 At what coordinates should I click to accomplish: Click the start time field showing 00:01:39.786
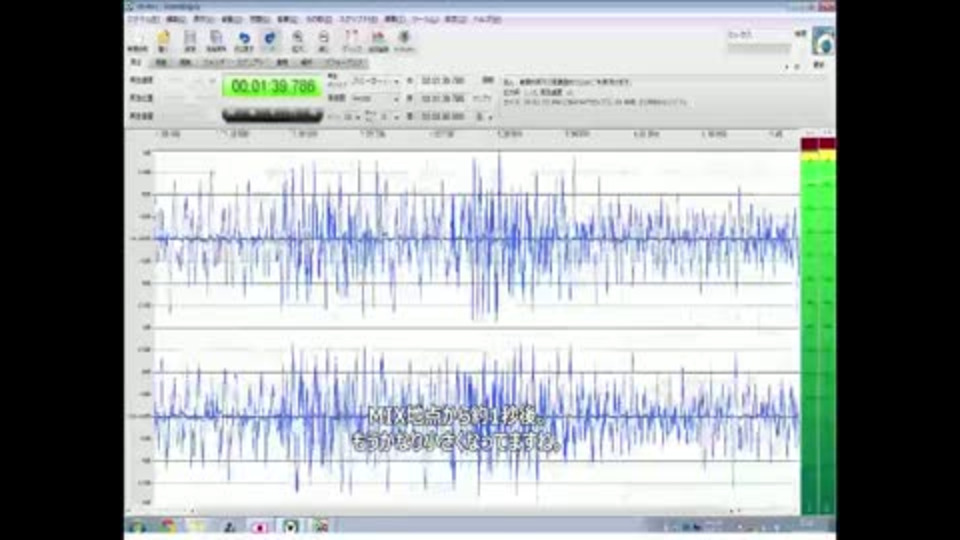coord(443,81)
